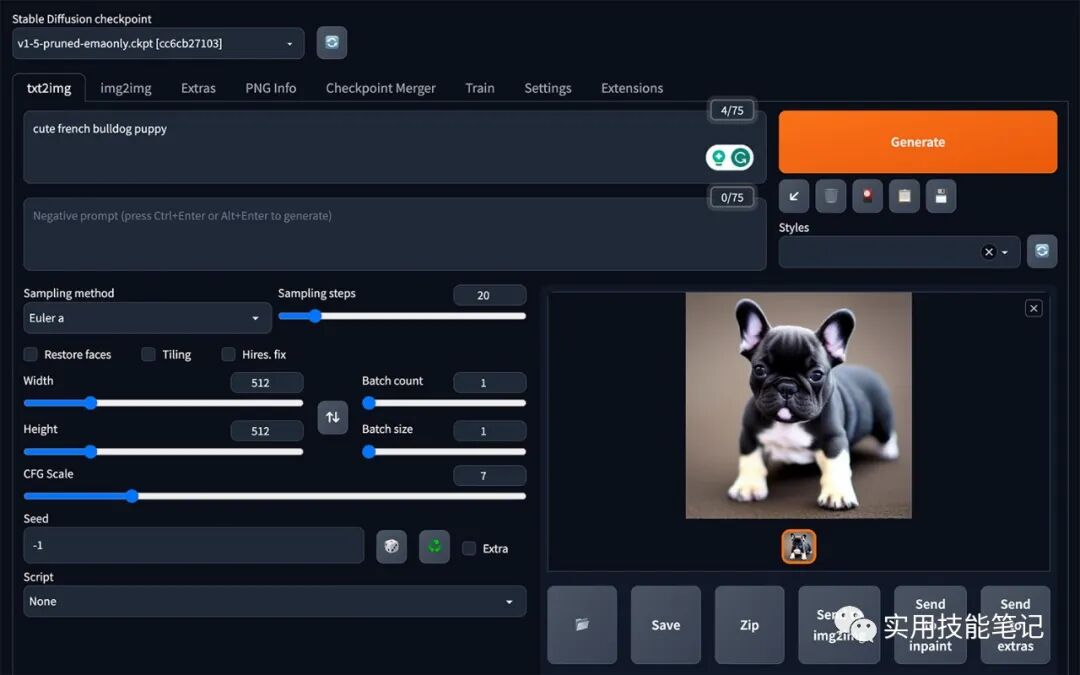This screenshot has height=675, width=1080.
Task: Refresh the Stable Diffusion checkpoint list
Action: coord(331,43)
